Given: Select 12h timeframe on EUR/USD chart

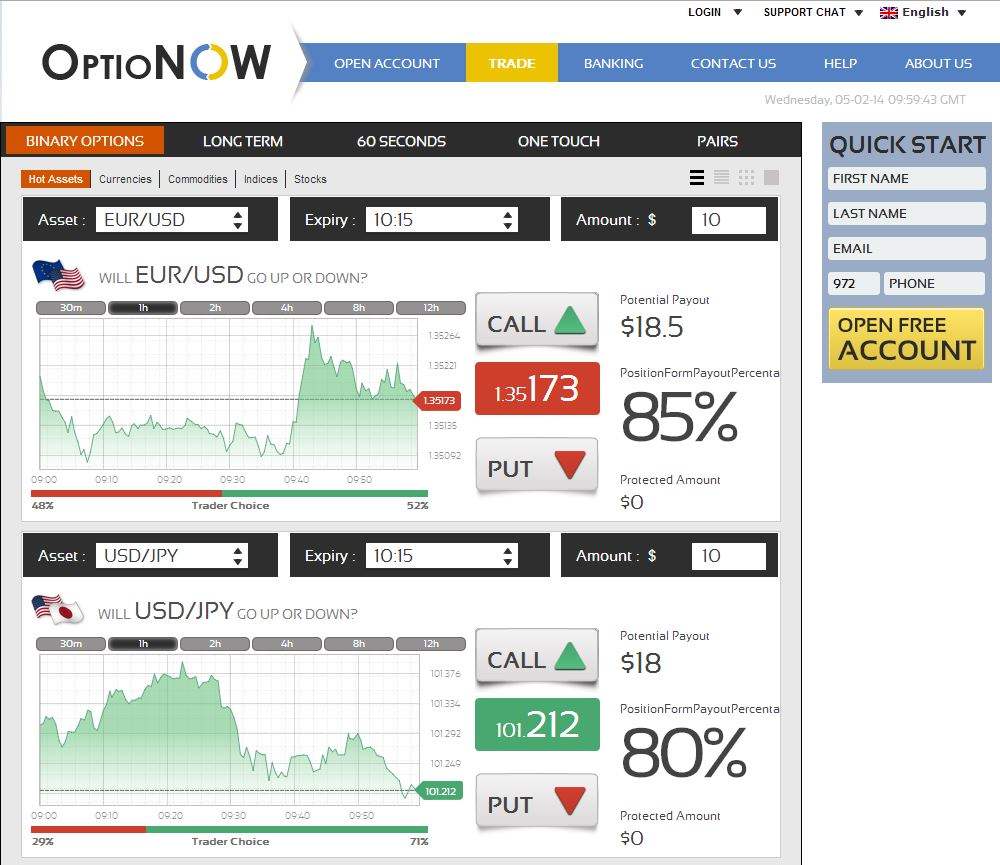Looking at the screenshot, I should pos(431,307).
